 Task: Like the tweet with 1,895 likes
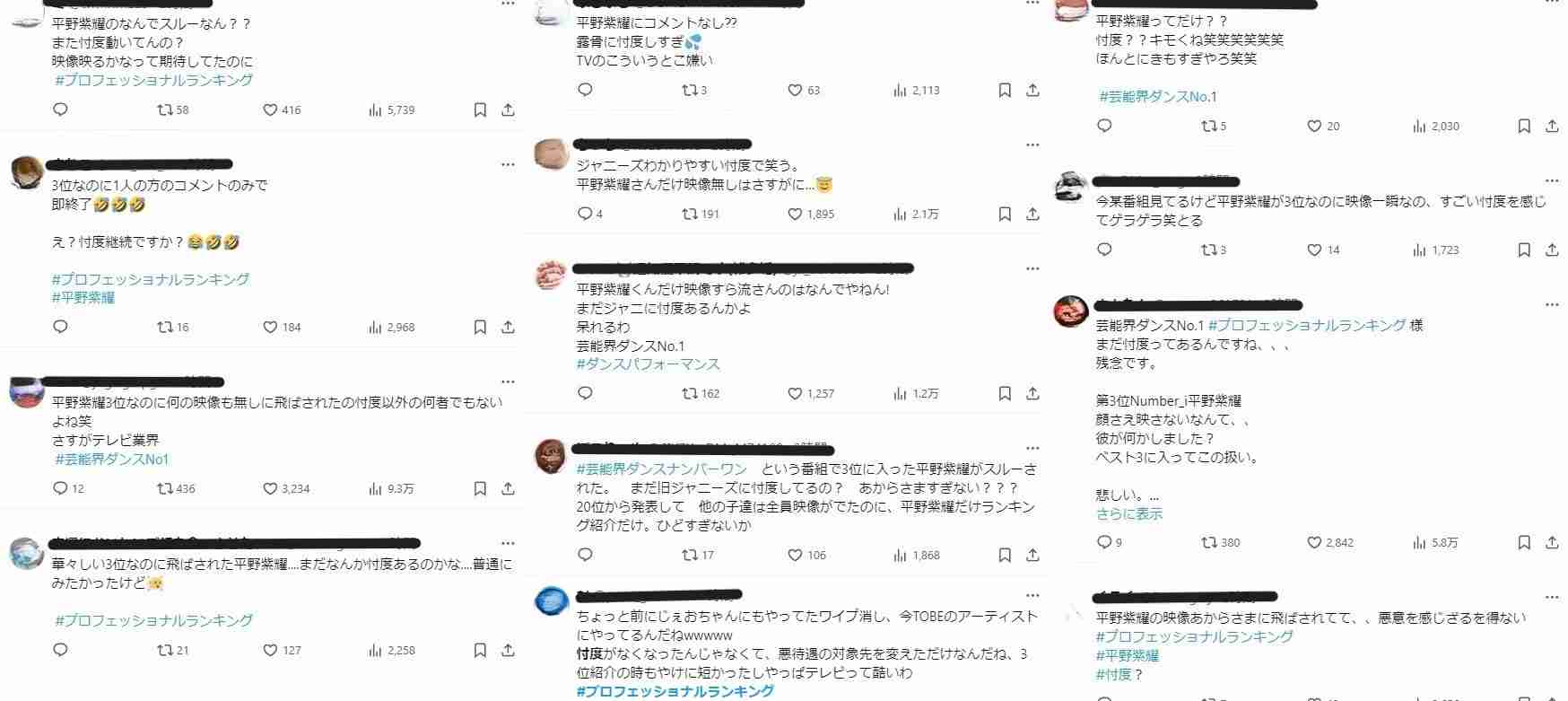[795, 214]
